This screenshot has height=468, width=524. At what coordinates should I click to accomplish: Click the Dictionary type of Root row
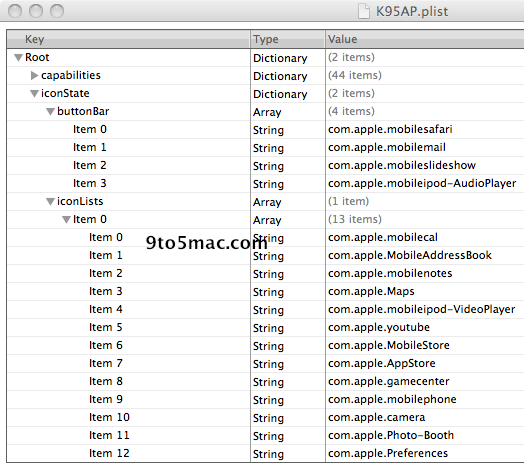[x=280, y=58]
